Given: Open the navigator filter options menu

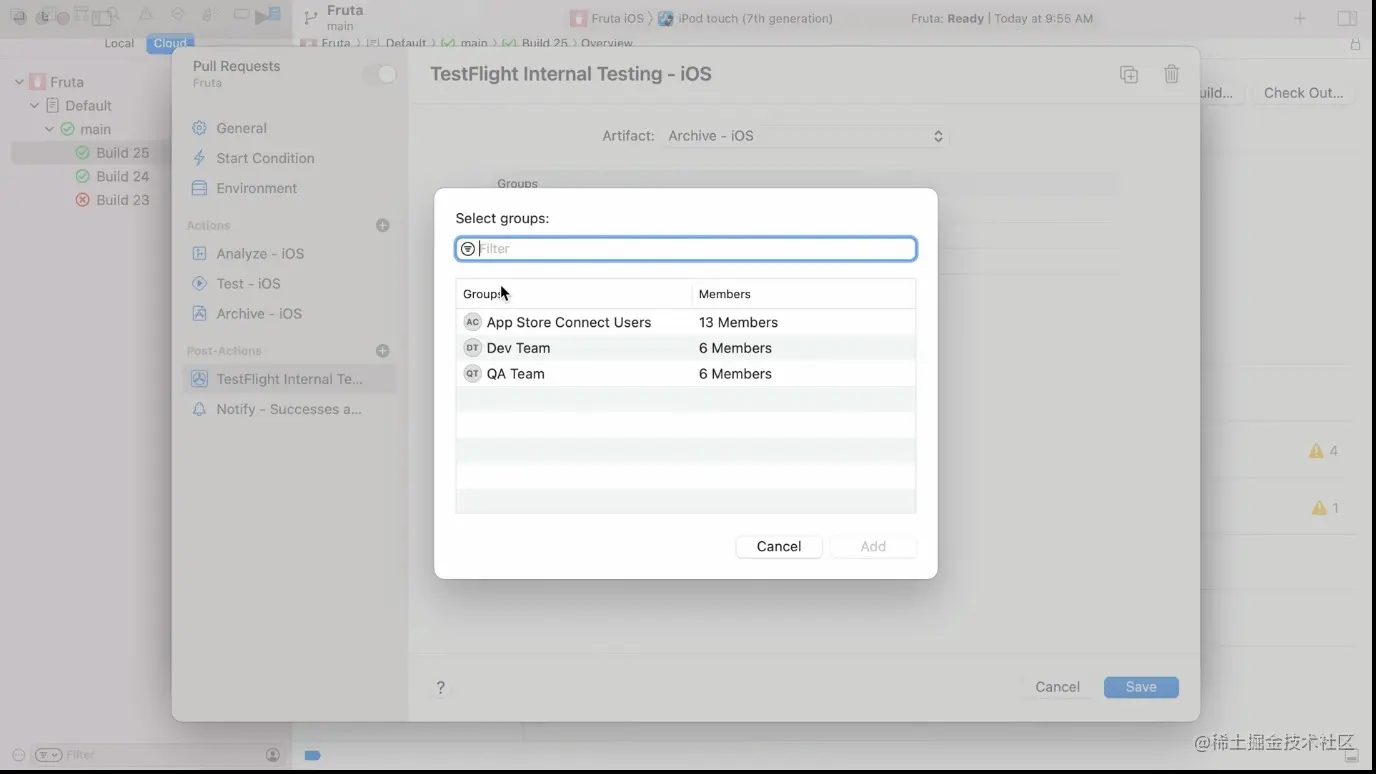Looking at the screenshot, I should coord(48,755).
